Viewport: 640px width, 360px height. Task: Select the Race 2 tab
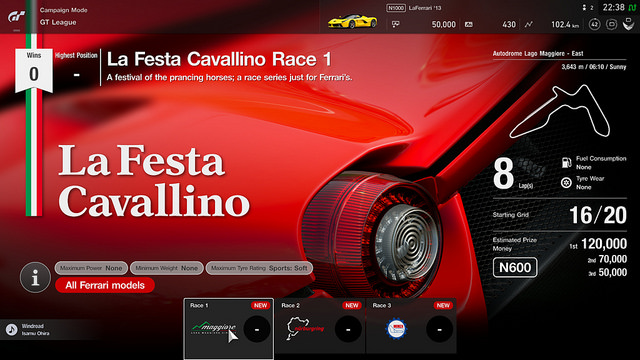point(320,326)
